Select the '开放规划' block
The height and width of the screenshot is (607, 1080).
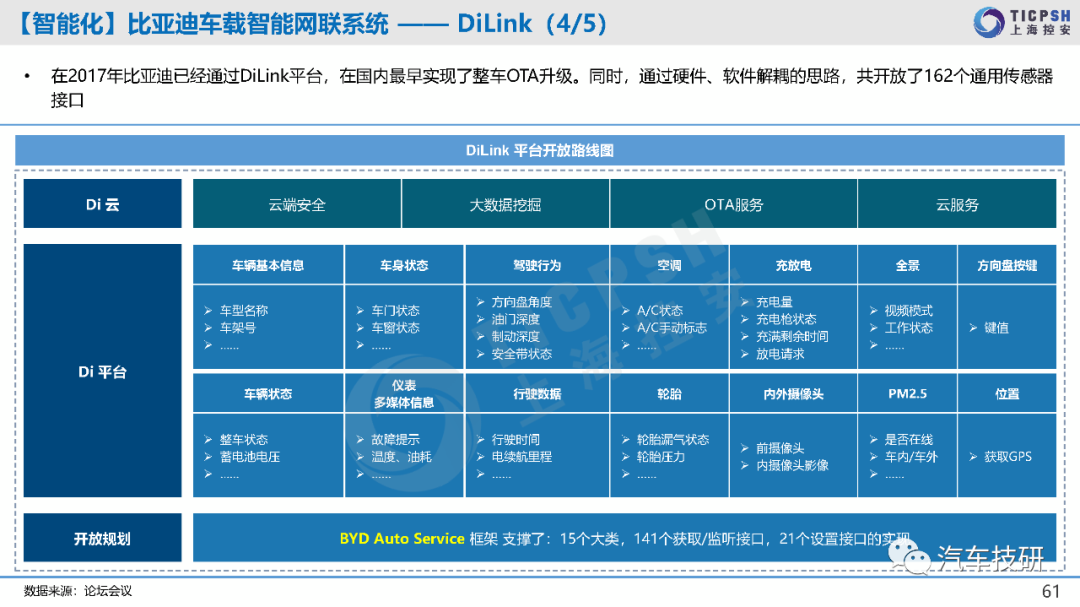(x=103, y=538)
